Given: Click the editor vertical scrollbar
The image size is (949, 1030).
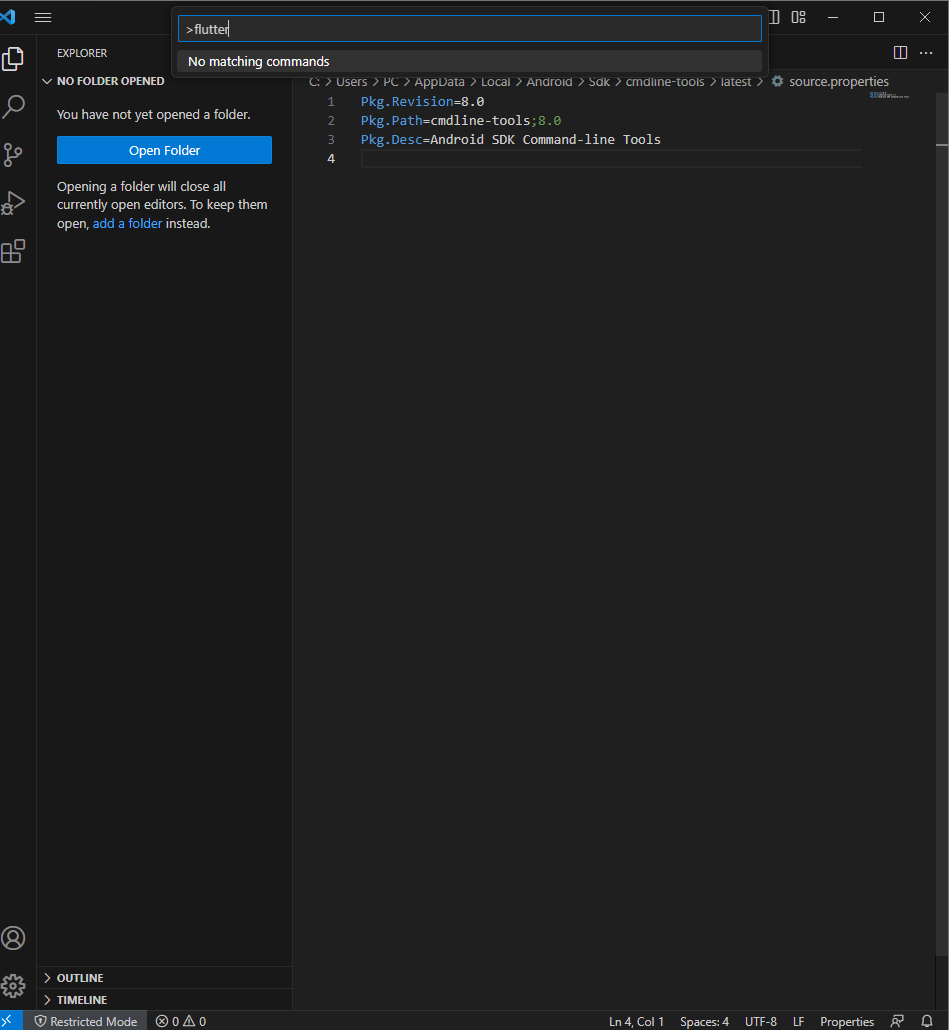Looking at the screenshot, I should pyautogui.click(x=942, y=526).
